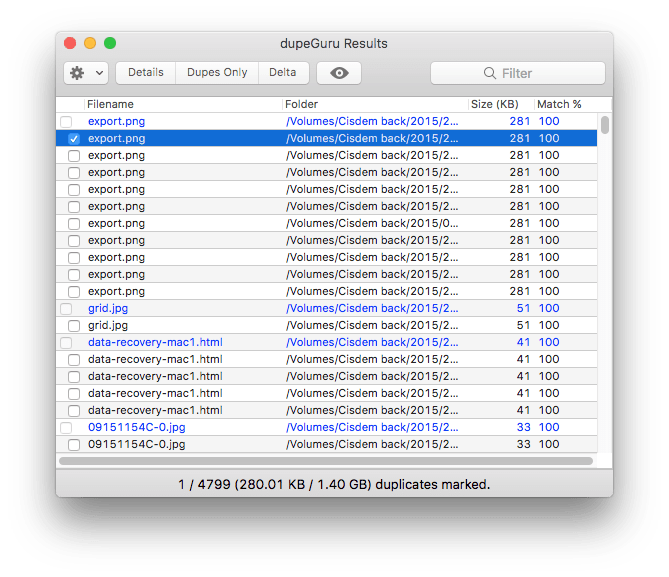
Task: Select the black 09151154C-0.jpg filename
Action: (137, 445)
